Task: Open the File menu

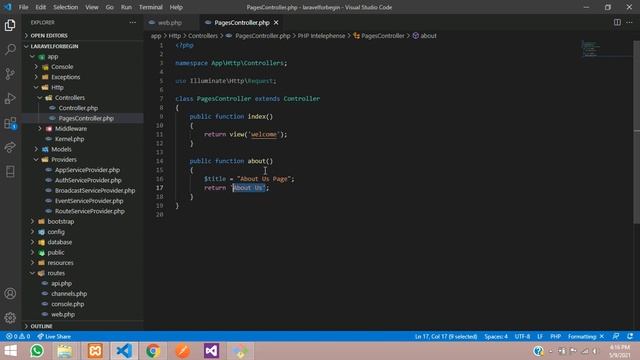Action: click(24, 7)
